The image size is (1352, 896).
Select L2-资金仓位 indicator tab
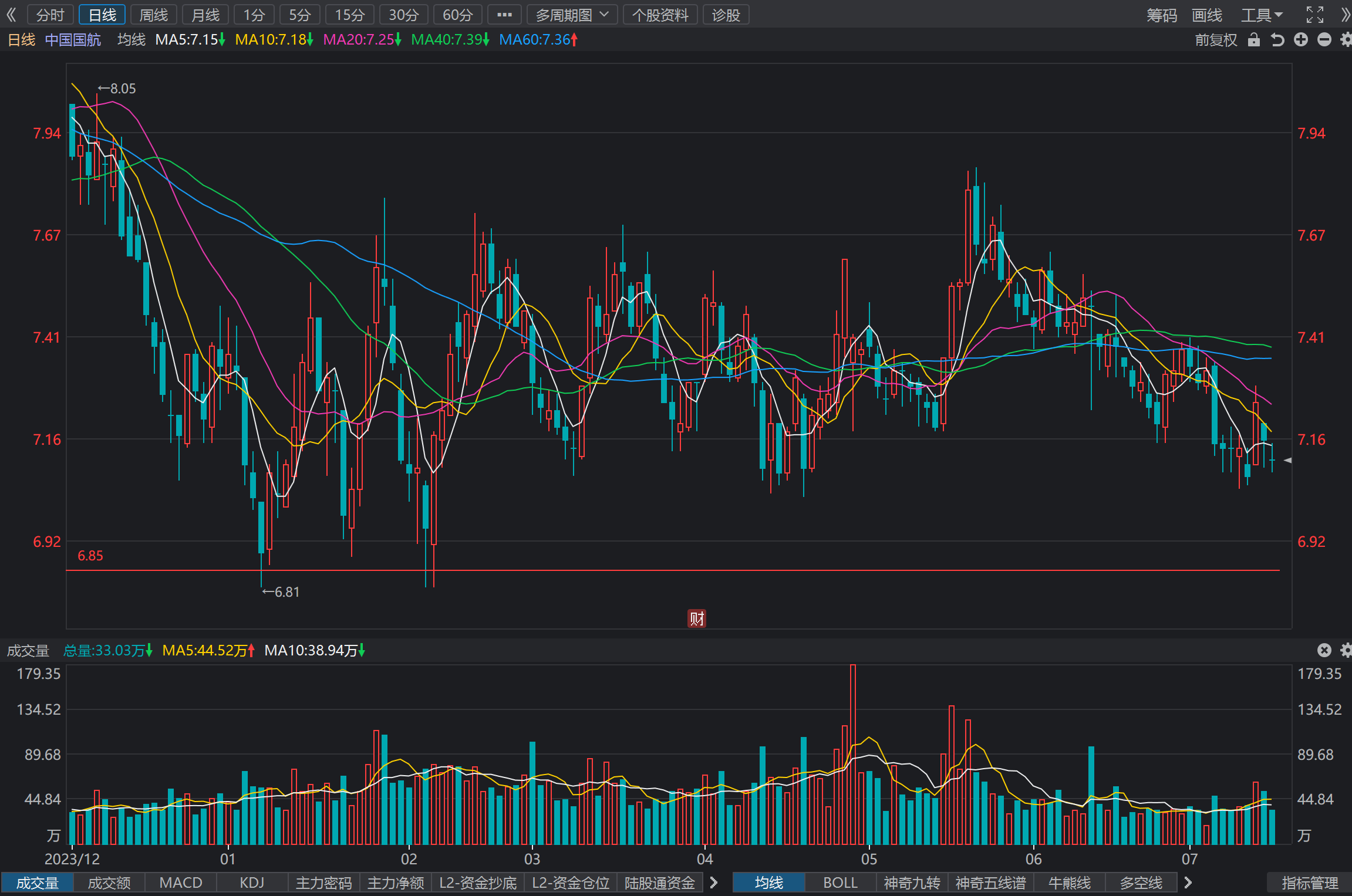571,883
